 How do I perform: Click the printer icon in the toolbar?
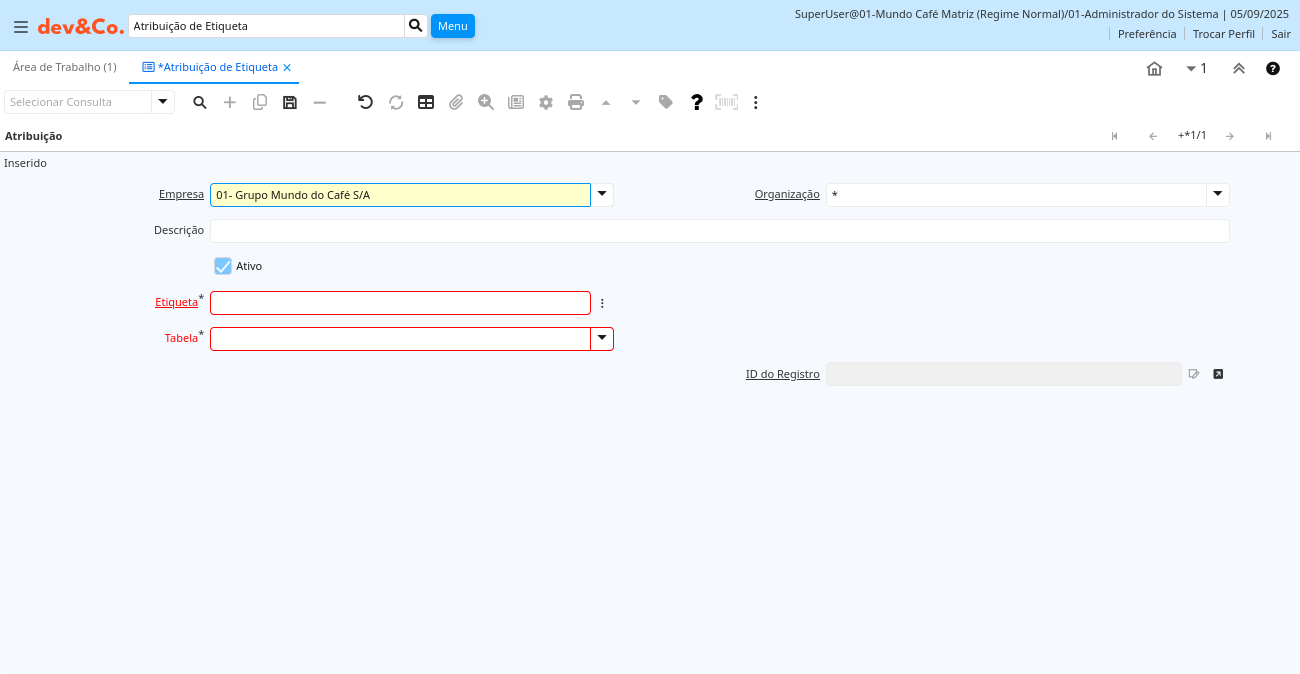coord(576,102)
